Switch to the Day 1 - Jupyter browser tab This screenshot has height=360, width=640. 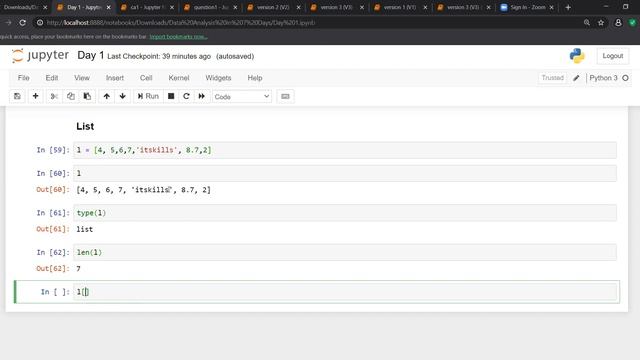click(84, 7)
